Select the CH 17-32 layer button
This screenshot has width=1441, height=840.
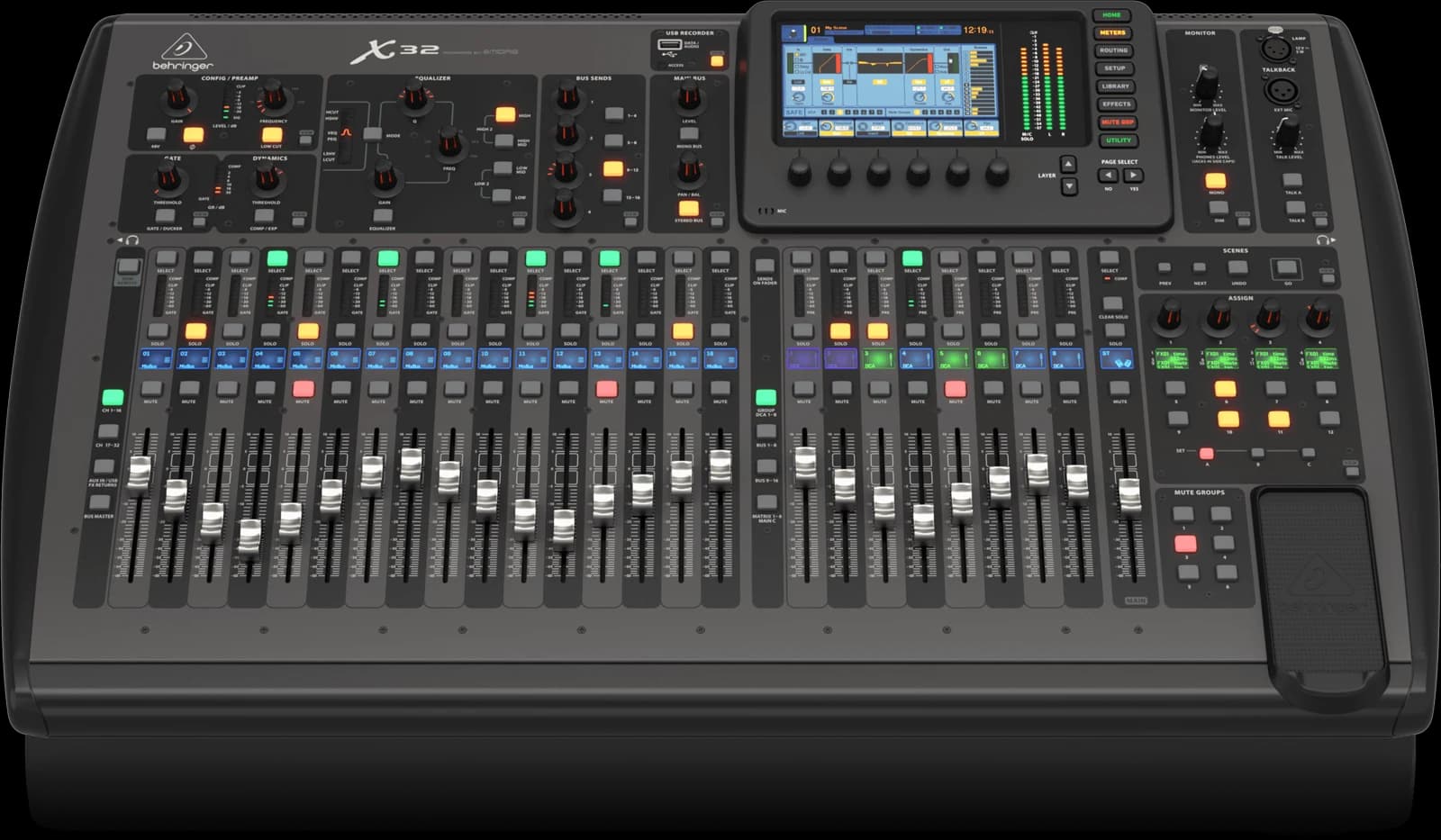coord(108,432)
